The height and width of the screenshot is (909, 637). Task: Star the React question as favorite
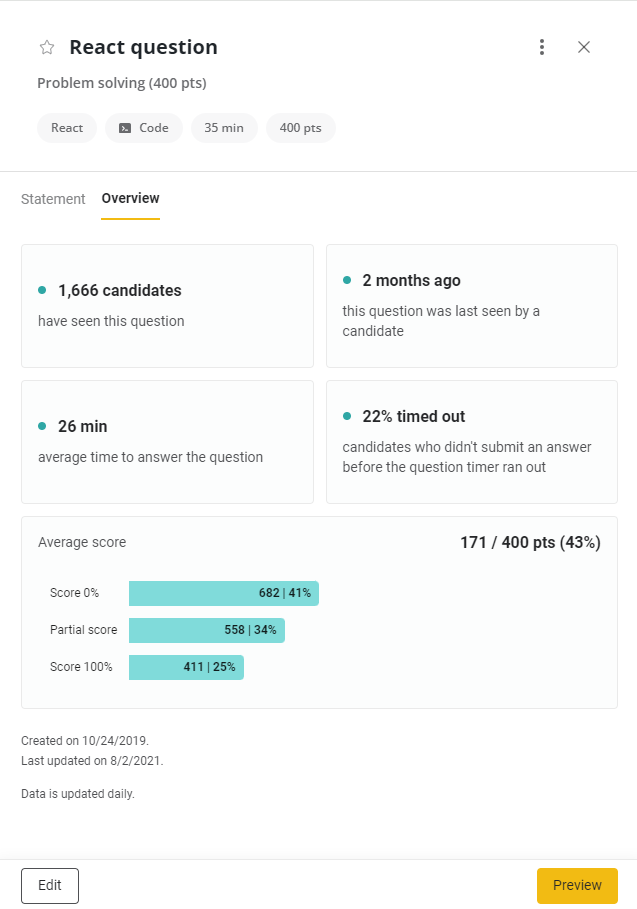46,47
